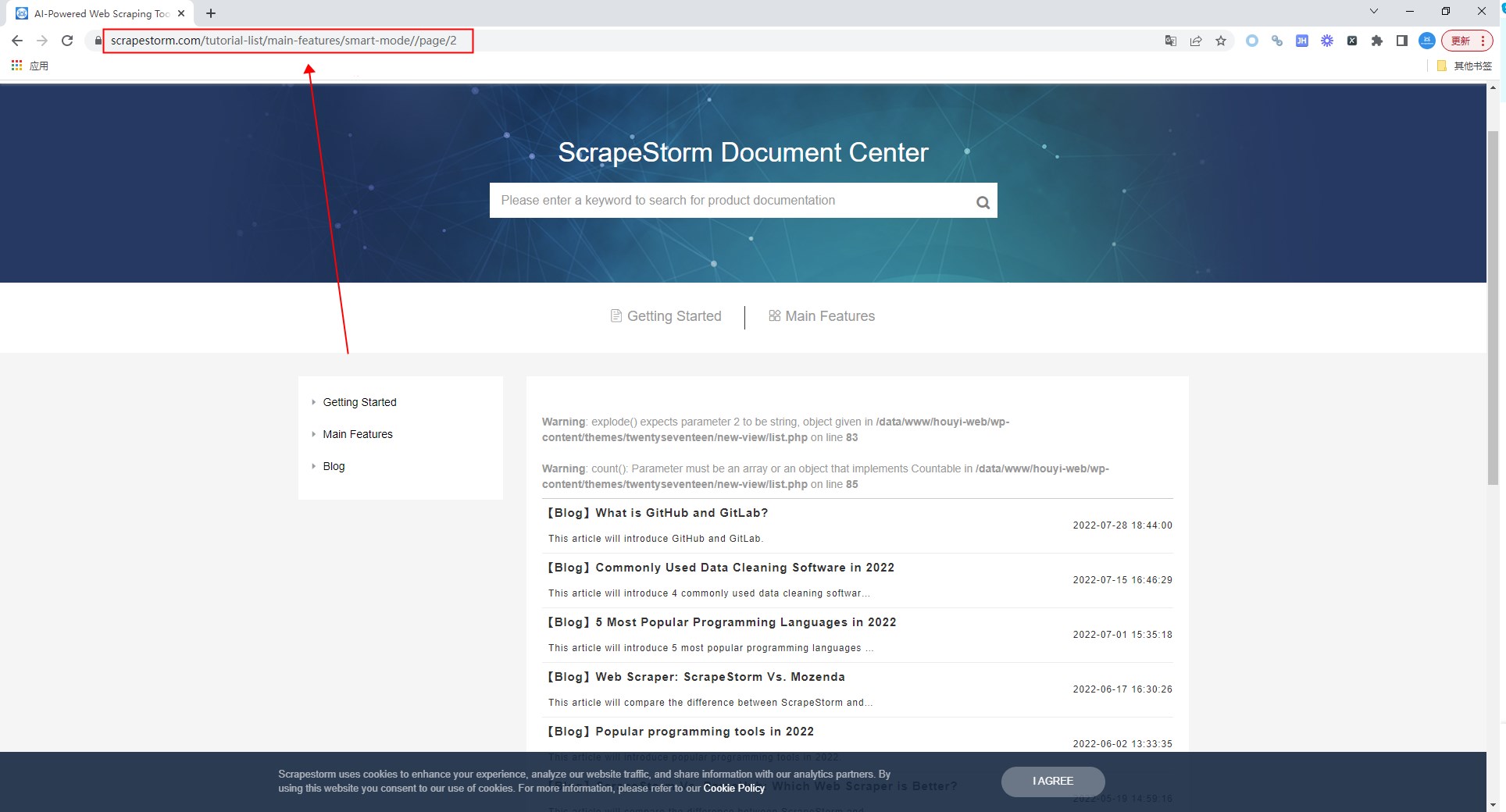Open Popular programming tools in 2022 article
Viewport: 1506px width, 812px height.
(680, 732)
